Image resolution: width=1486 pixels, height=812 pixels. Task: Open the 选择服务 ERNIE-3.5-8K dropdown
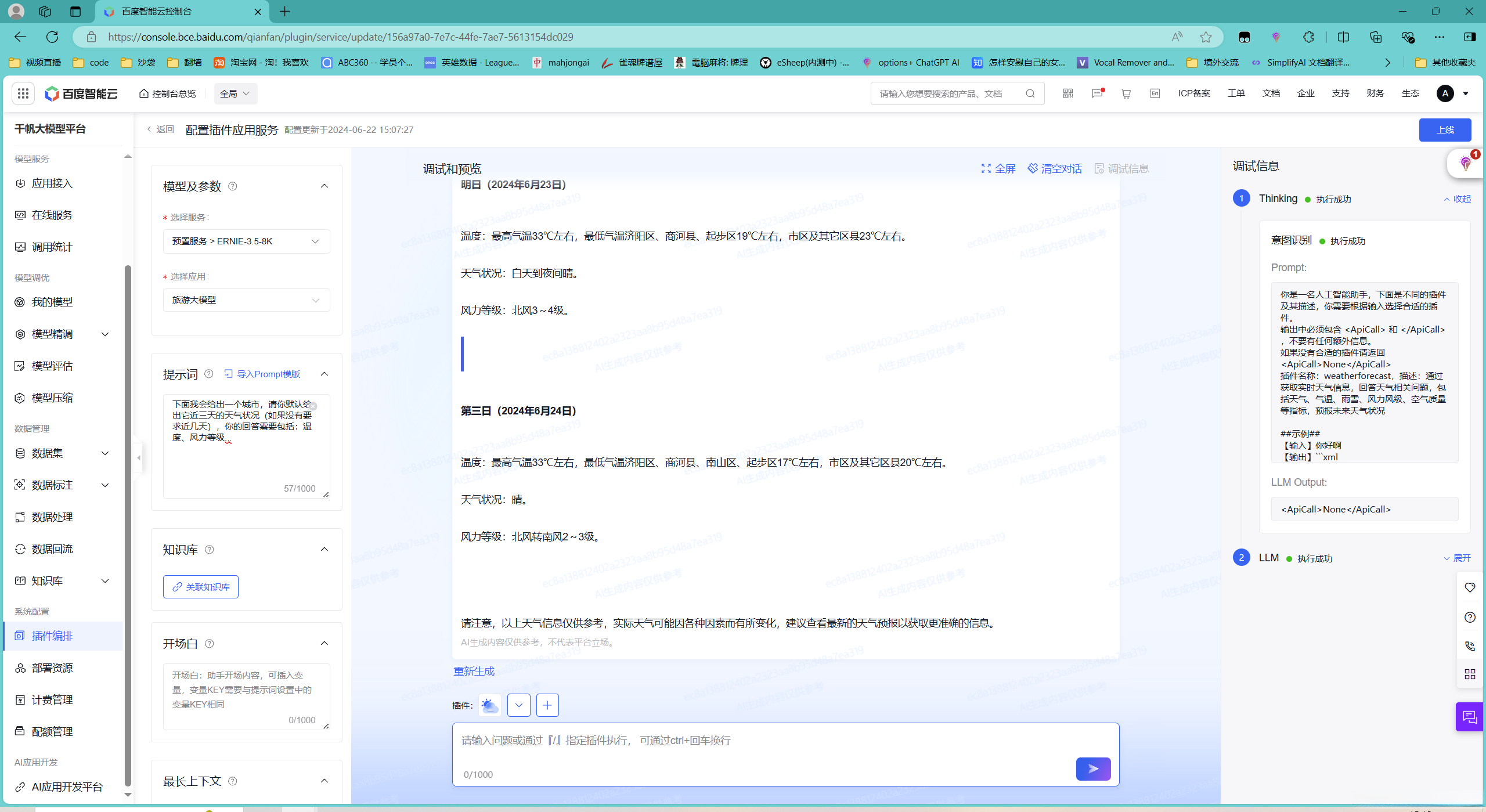246,241
